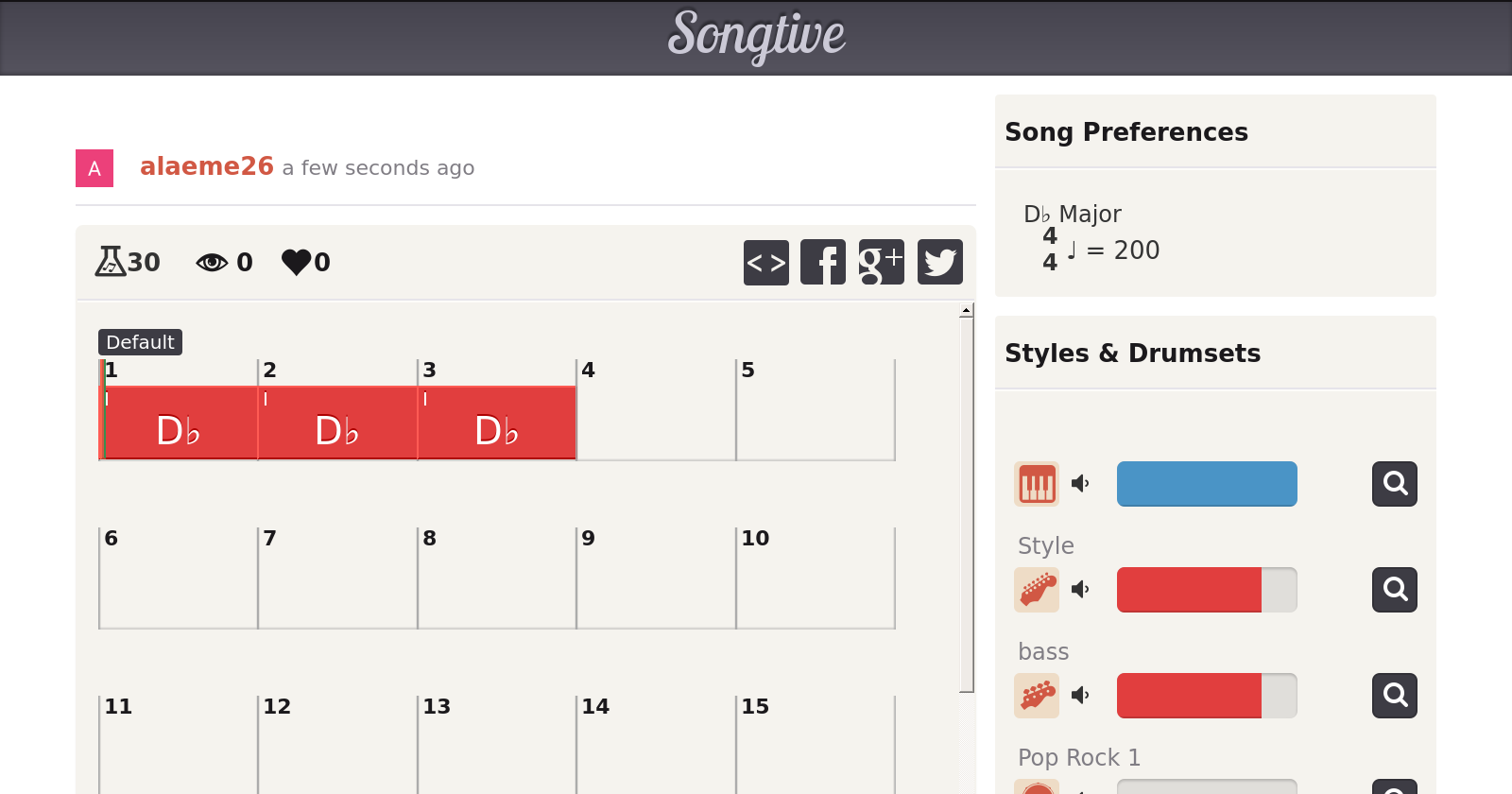Select the D♭ chord in measure 2
The height and width of the screenshot is (794, 1512).
[337, 430]
